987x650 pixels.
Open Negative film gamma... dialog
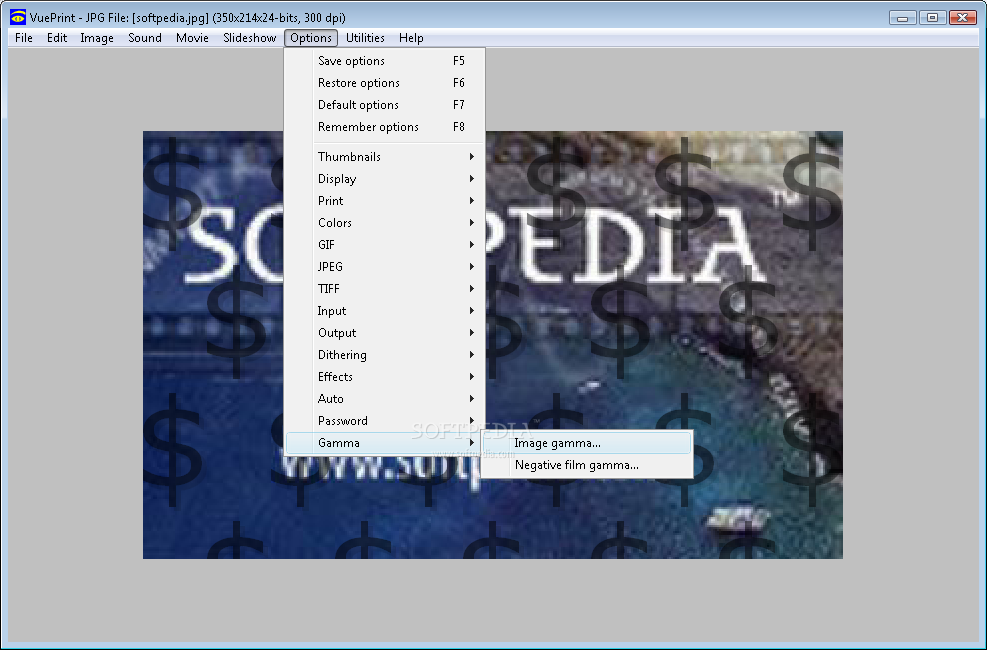587,465
